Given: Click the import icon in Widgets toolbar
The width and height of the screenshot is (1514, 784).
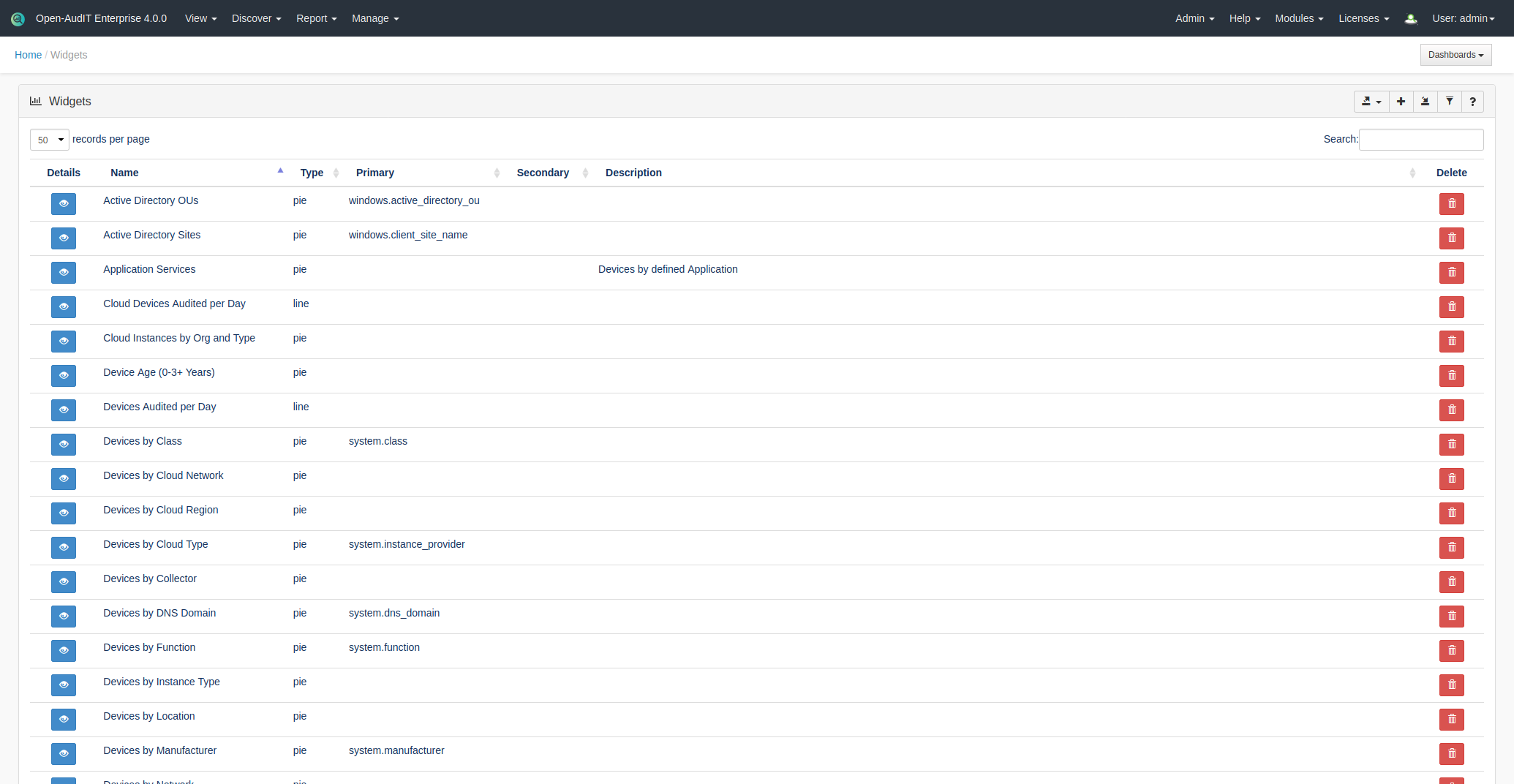Looking at the screenshot, I should 1425,102.
